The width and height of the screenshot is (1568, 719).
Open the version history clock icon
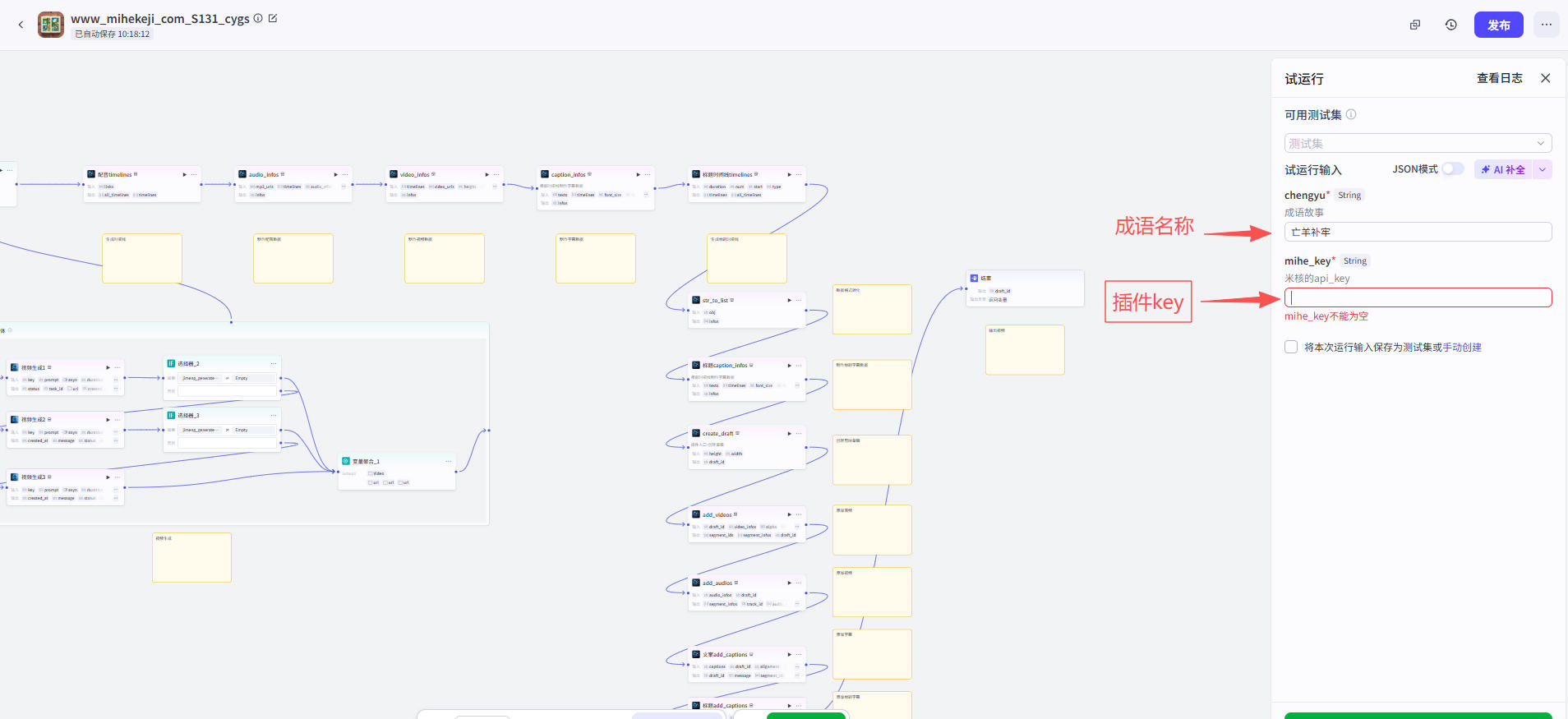[x=1451, y=25]
